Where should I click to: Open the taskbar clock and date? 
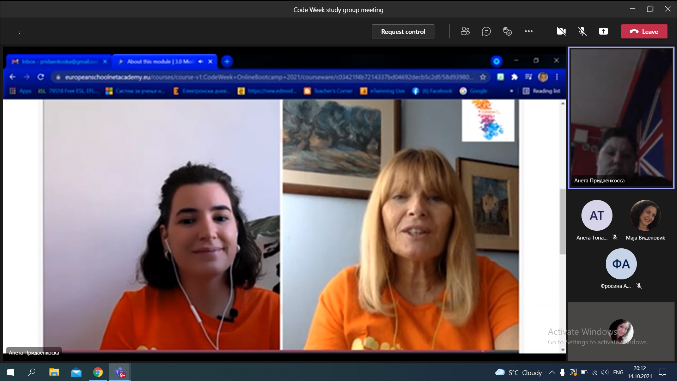coord(640,372)
